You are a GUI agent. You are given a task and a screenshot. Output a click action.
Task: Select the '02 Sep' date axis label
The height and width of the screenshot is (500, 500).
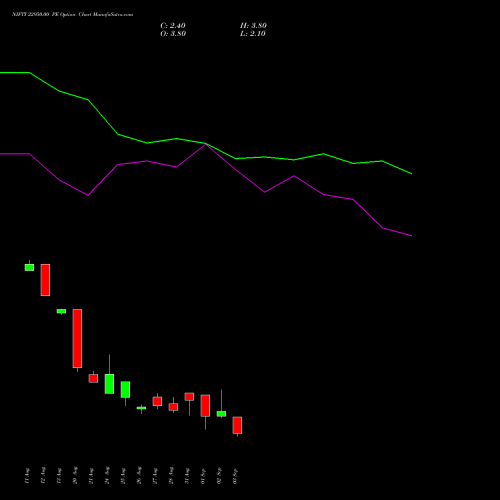[219, 476]
